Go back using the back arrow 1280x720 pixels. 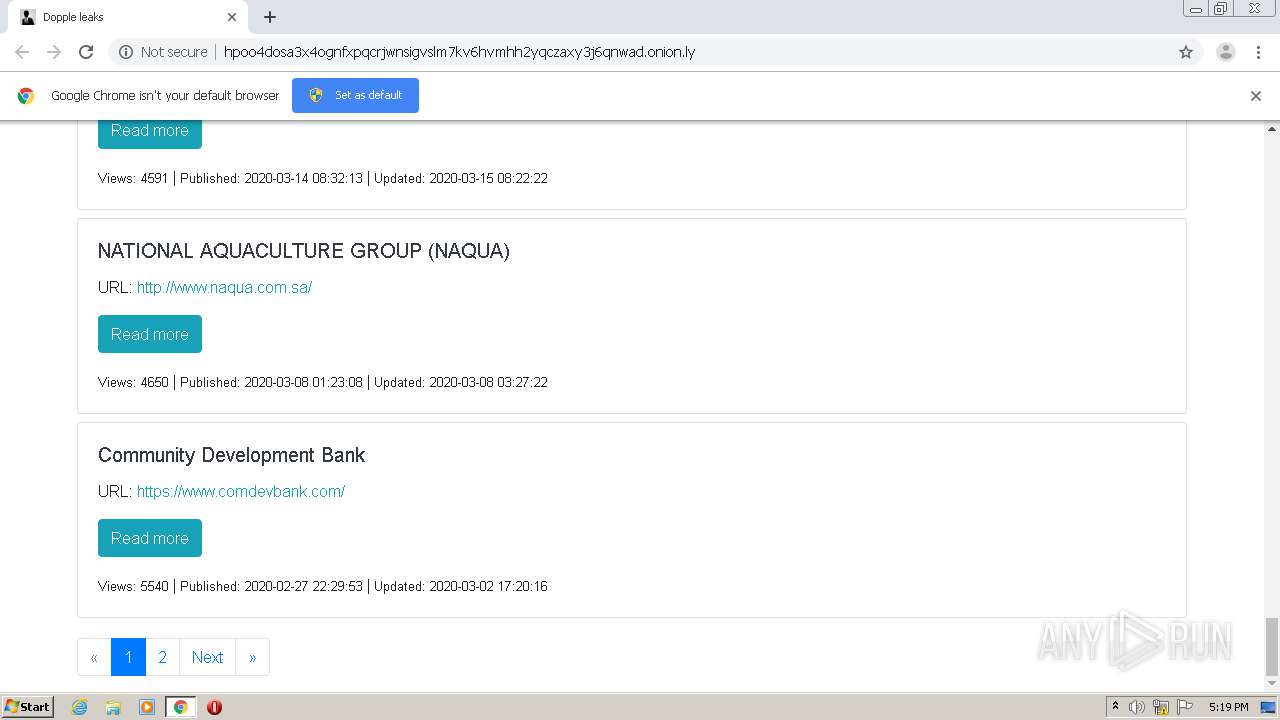22,52
